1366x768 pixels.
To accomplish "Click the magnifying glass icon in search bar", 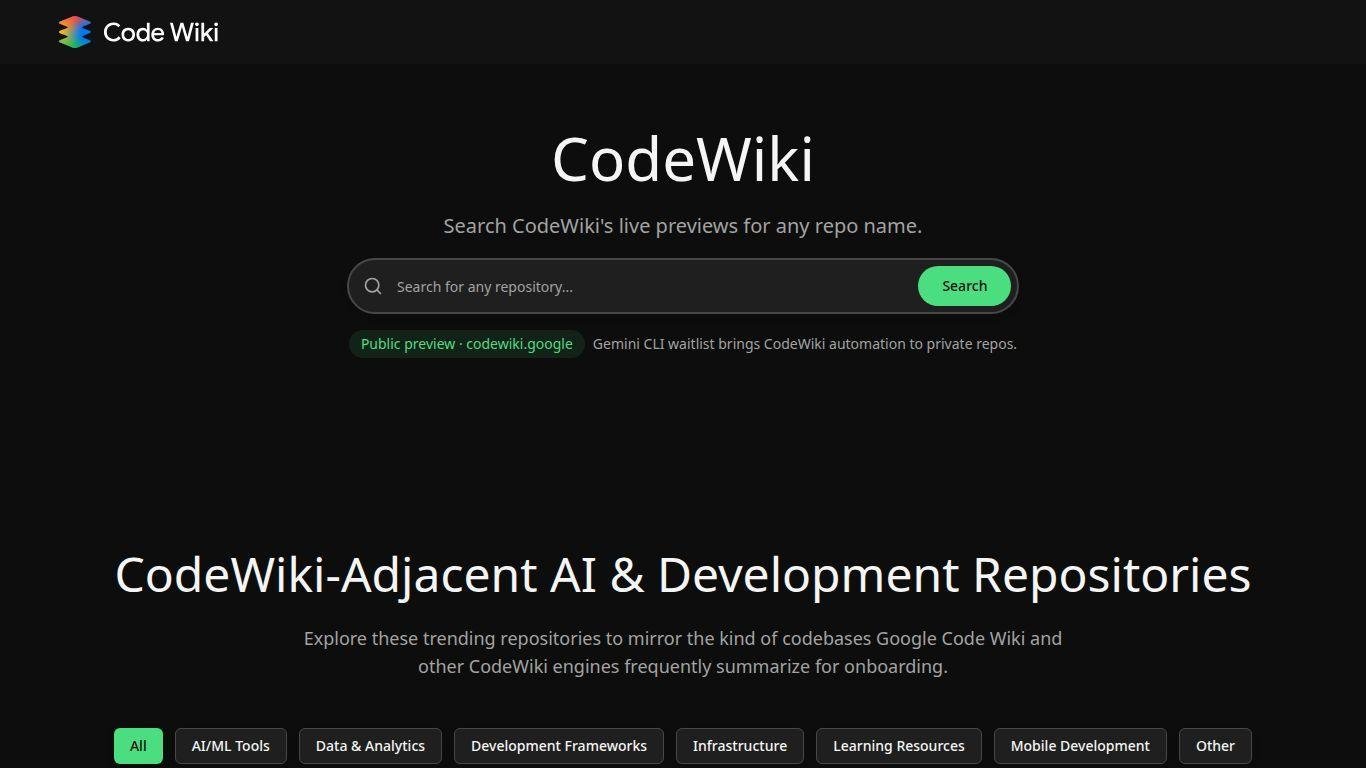I will tap(373, 286).
